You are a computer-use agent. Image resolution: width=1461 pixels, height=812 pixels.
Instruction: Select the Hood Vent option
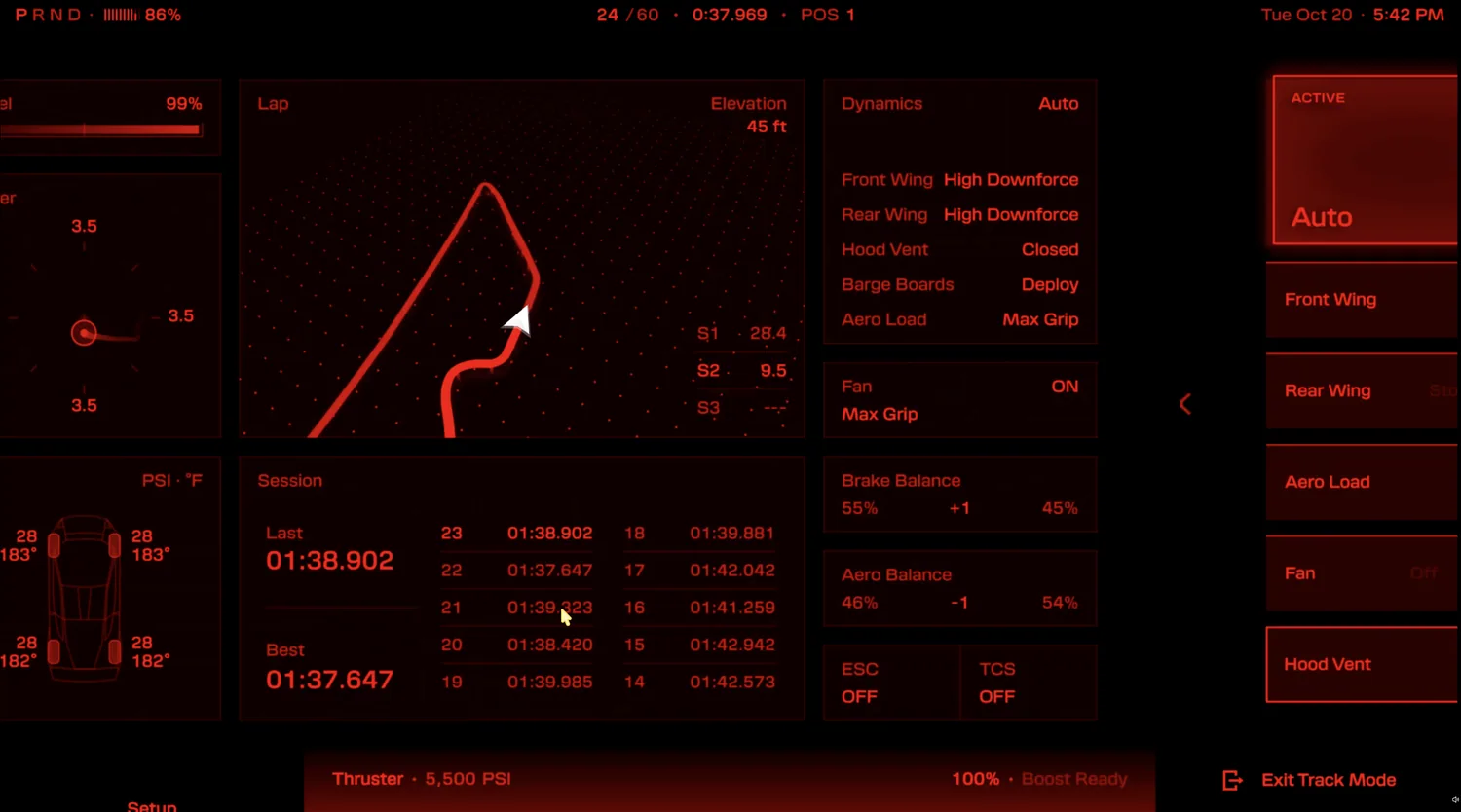click(1362, 664)
